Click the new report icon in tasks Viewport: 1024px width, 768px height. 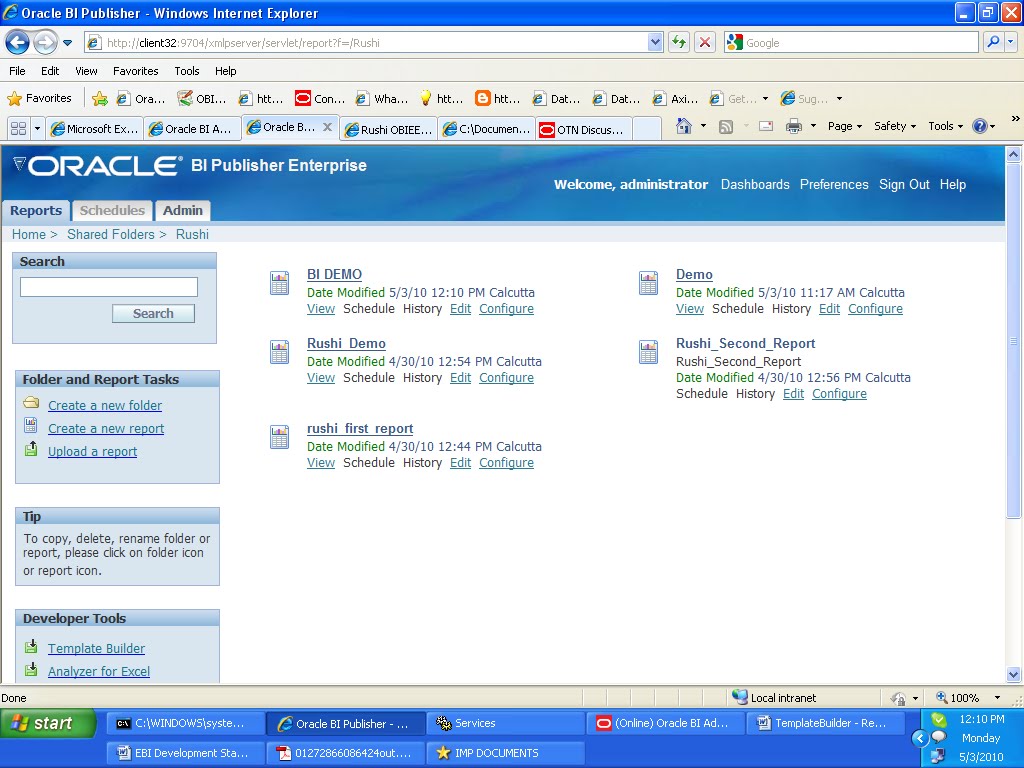point(31,426)
